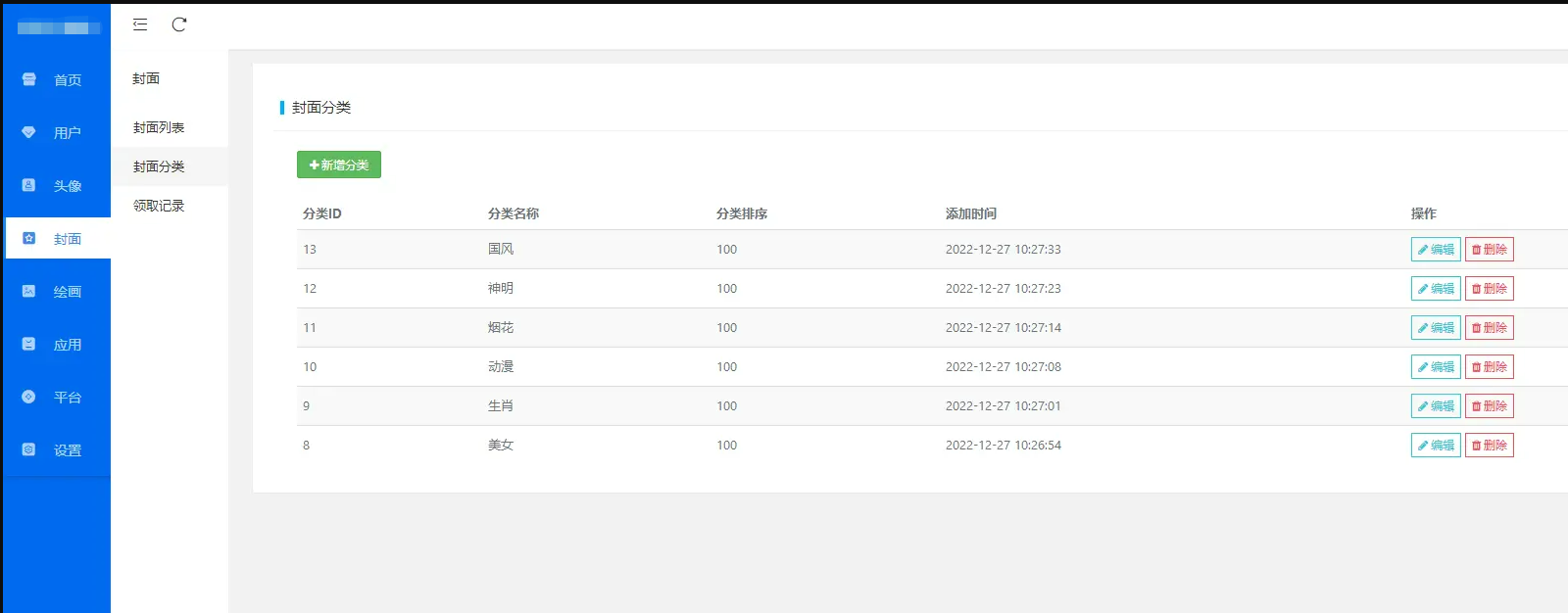The image size is (1568, 613).
Task: Click the ID cell 10
Action: [x=310, y=366]
